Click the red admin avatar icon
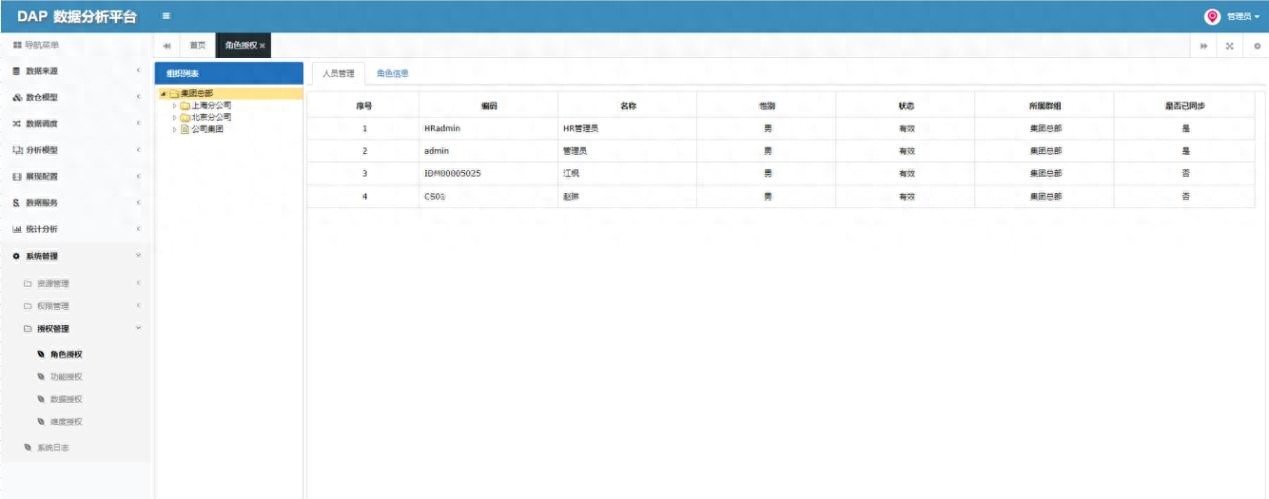The height and width of the screenshot is (499, 1269). click(x=1213, y=16)
